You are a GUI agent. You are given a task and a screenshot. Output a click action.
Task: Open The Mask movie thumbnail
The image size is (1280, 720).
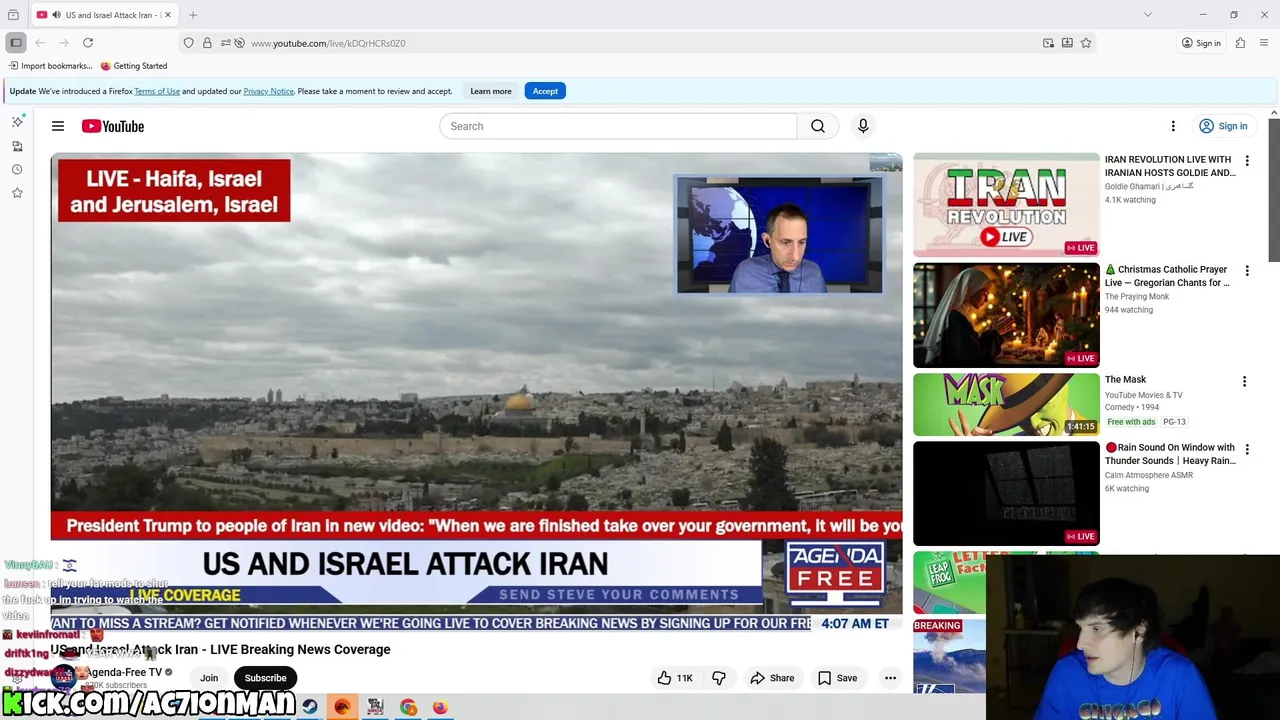(1006, 405)
